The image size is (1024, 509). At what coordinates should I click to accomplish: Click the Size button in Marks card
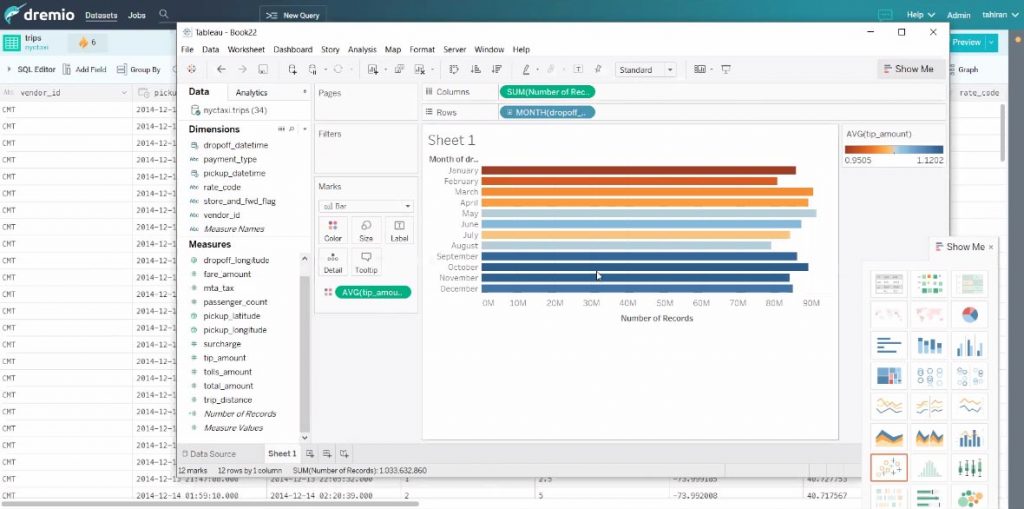(x=366, y=231)
